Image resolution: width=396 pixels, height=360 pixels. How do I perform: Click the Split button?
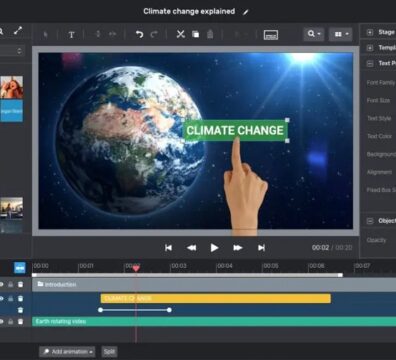click(x=109, y=352)
